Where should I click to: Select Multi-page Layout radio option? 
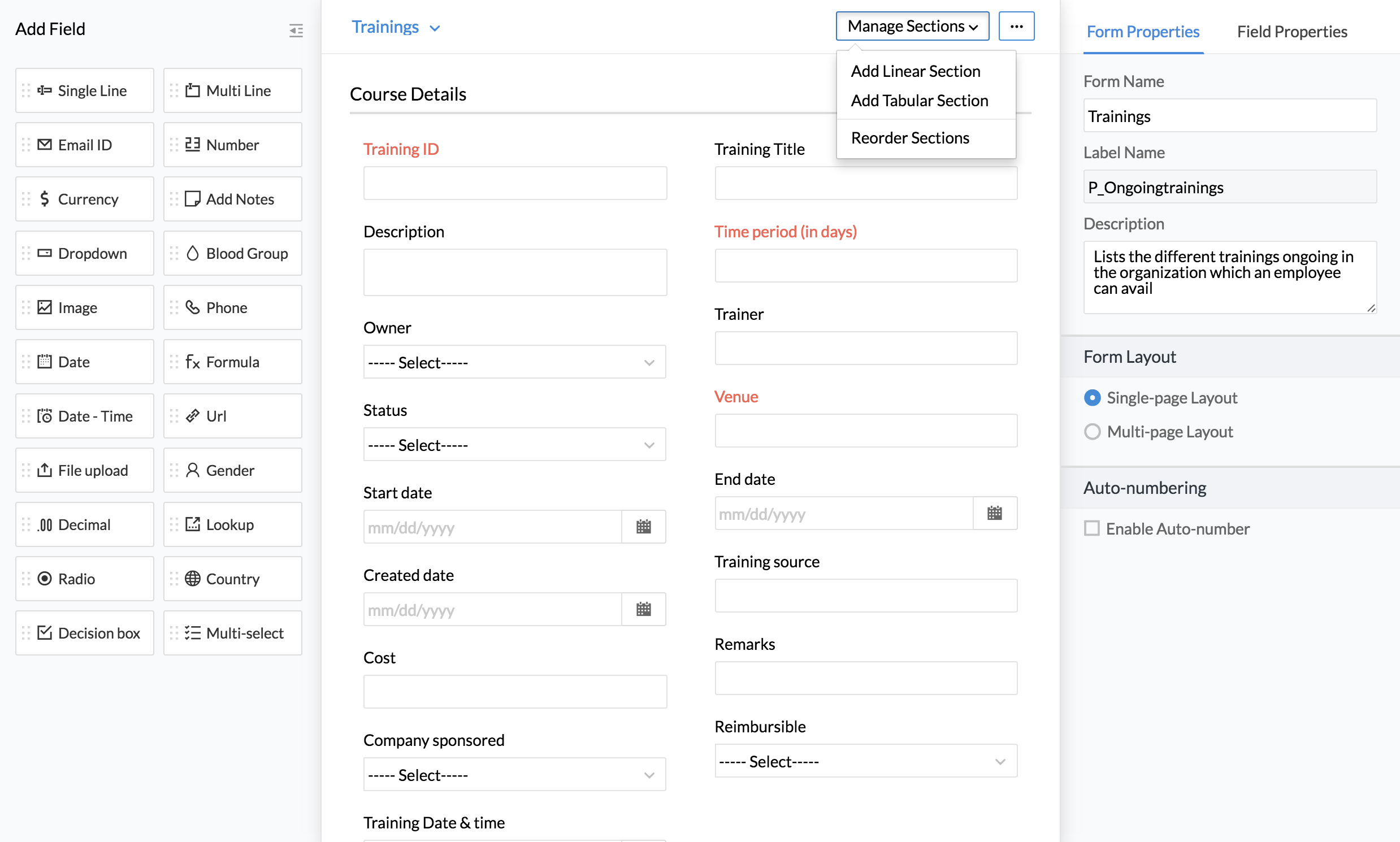[x=1092, y=432]
